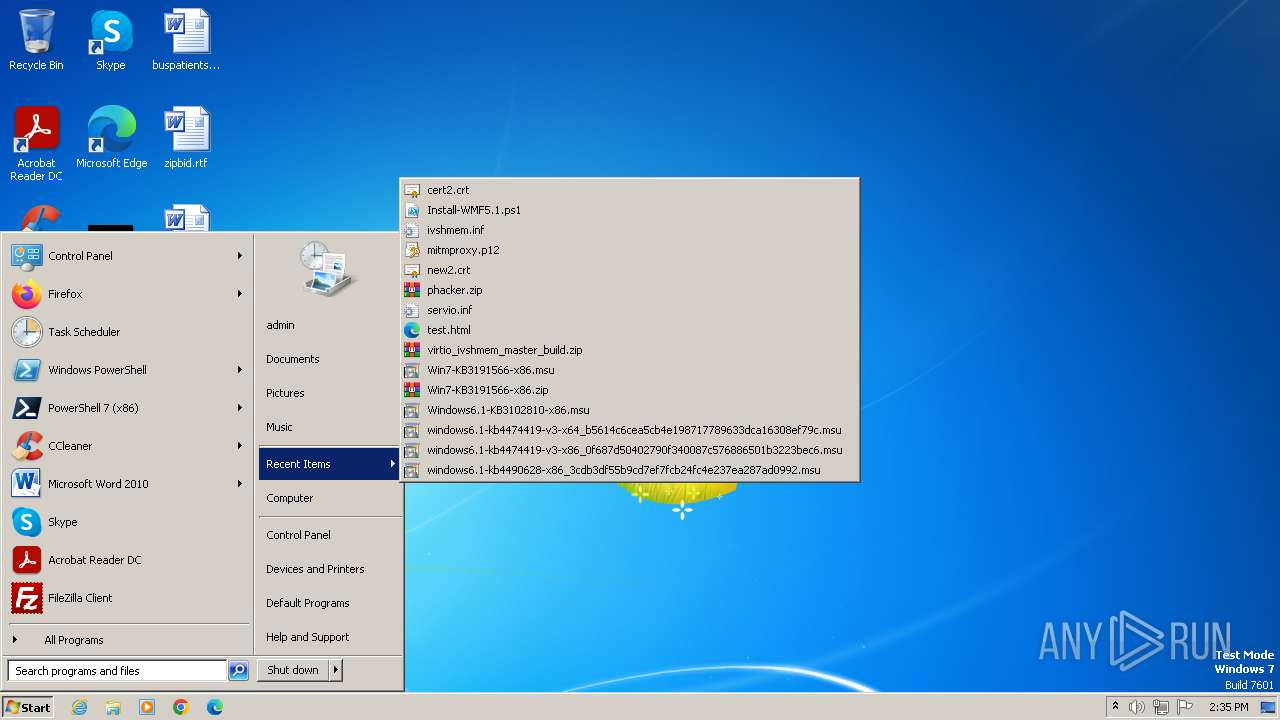Open recent item servio.inf
Image resolution: width=1280 pixels, height=720 pixels.
[629, 310]
